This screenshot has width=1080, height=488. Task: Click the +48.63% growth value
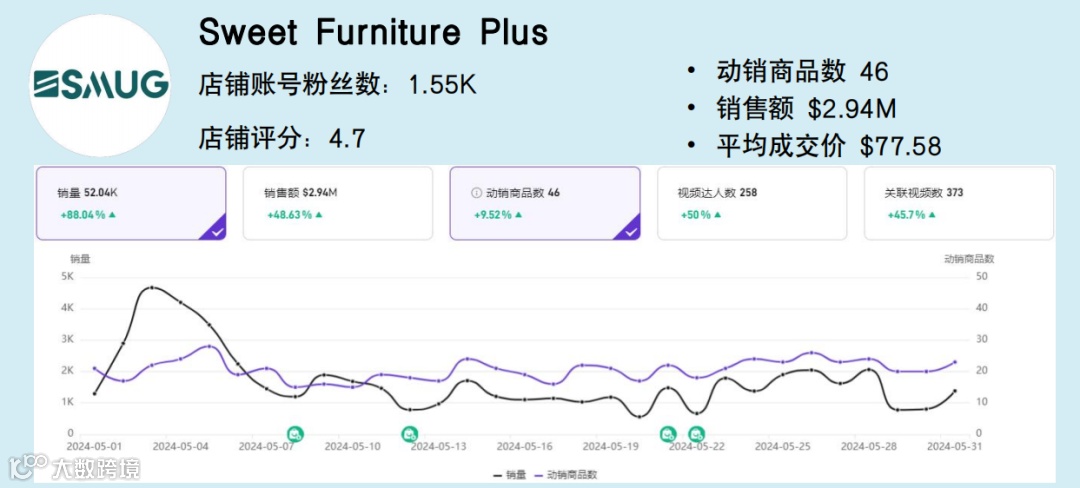tap(289, 215)
